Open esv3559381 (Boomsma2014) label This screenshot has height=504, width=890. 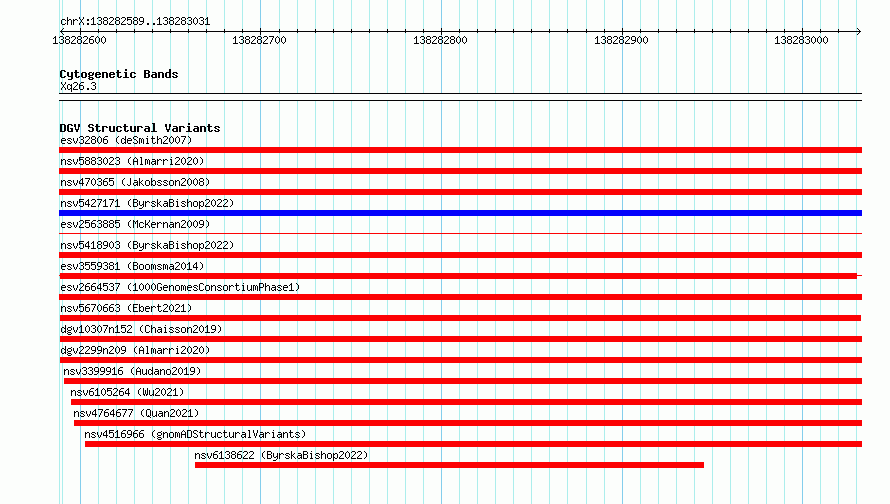tap(132, 266)
